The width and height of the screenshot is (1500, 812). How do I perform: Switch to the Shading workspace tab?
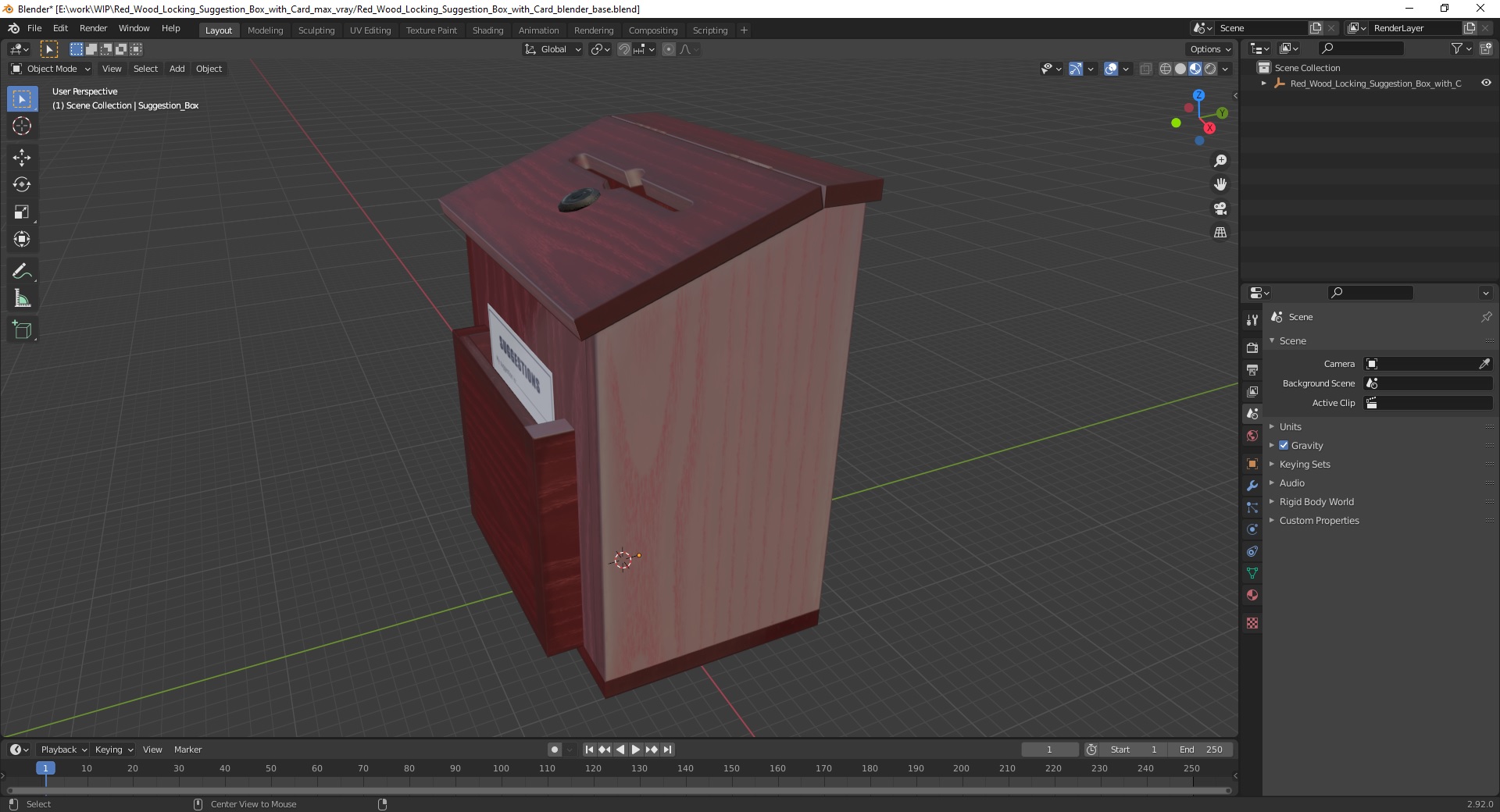(487, 30)
